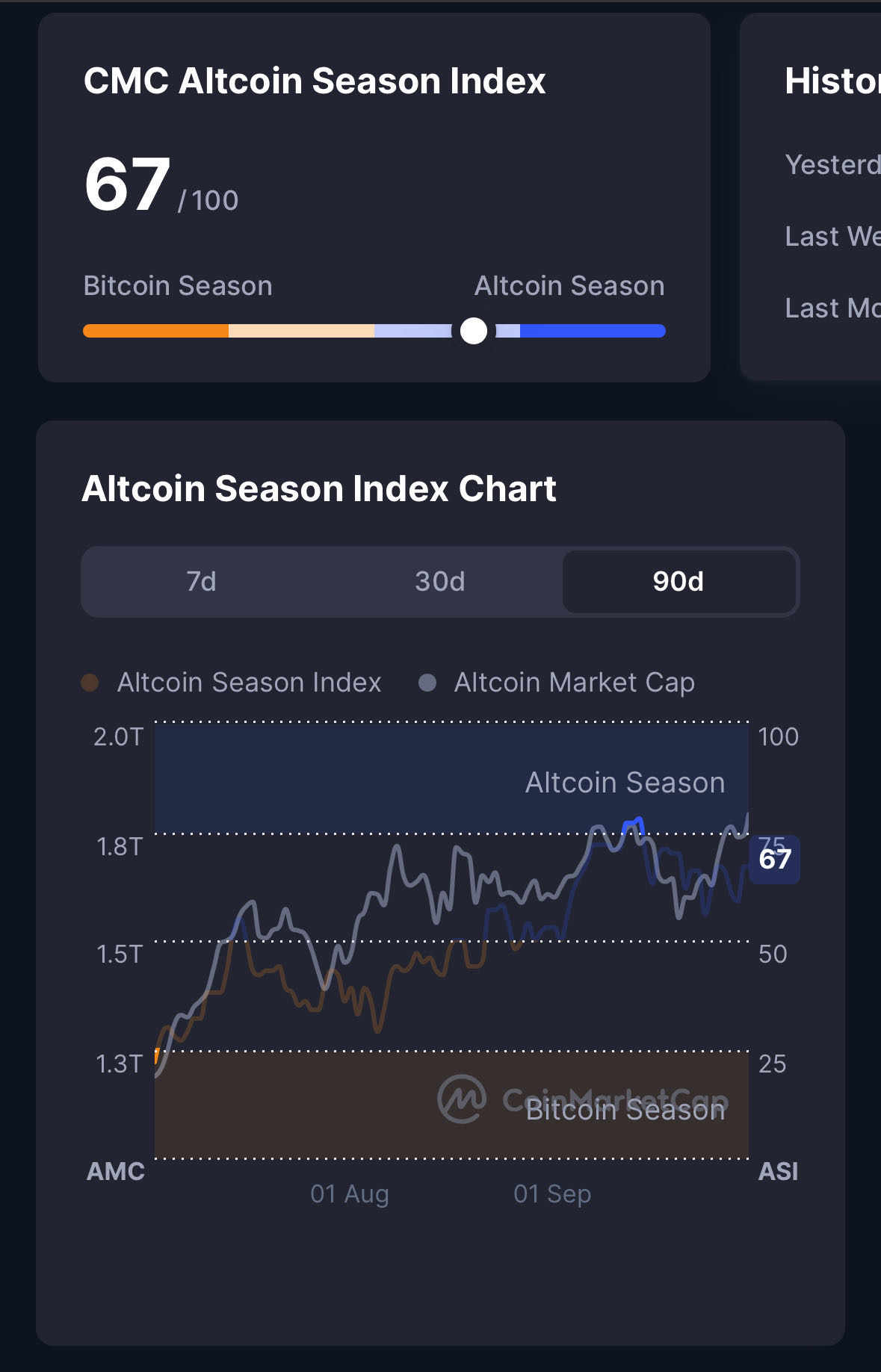
Task: Click the blue Altcoin Season bar segment
Action: (592, 331)
